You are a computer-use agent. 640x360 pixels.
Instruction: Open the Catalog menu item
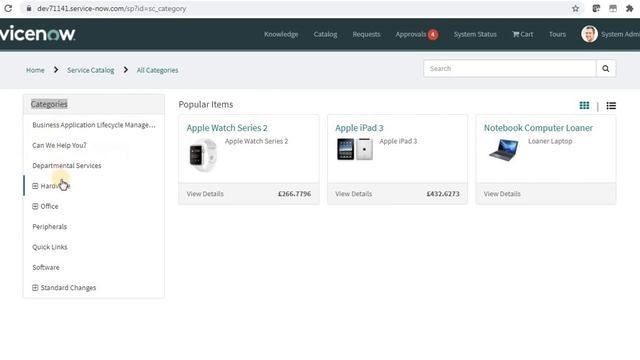(325, 34)
